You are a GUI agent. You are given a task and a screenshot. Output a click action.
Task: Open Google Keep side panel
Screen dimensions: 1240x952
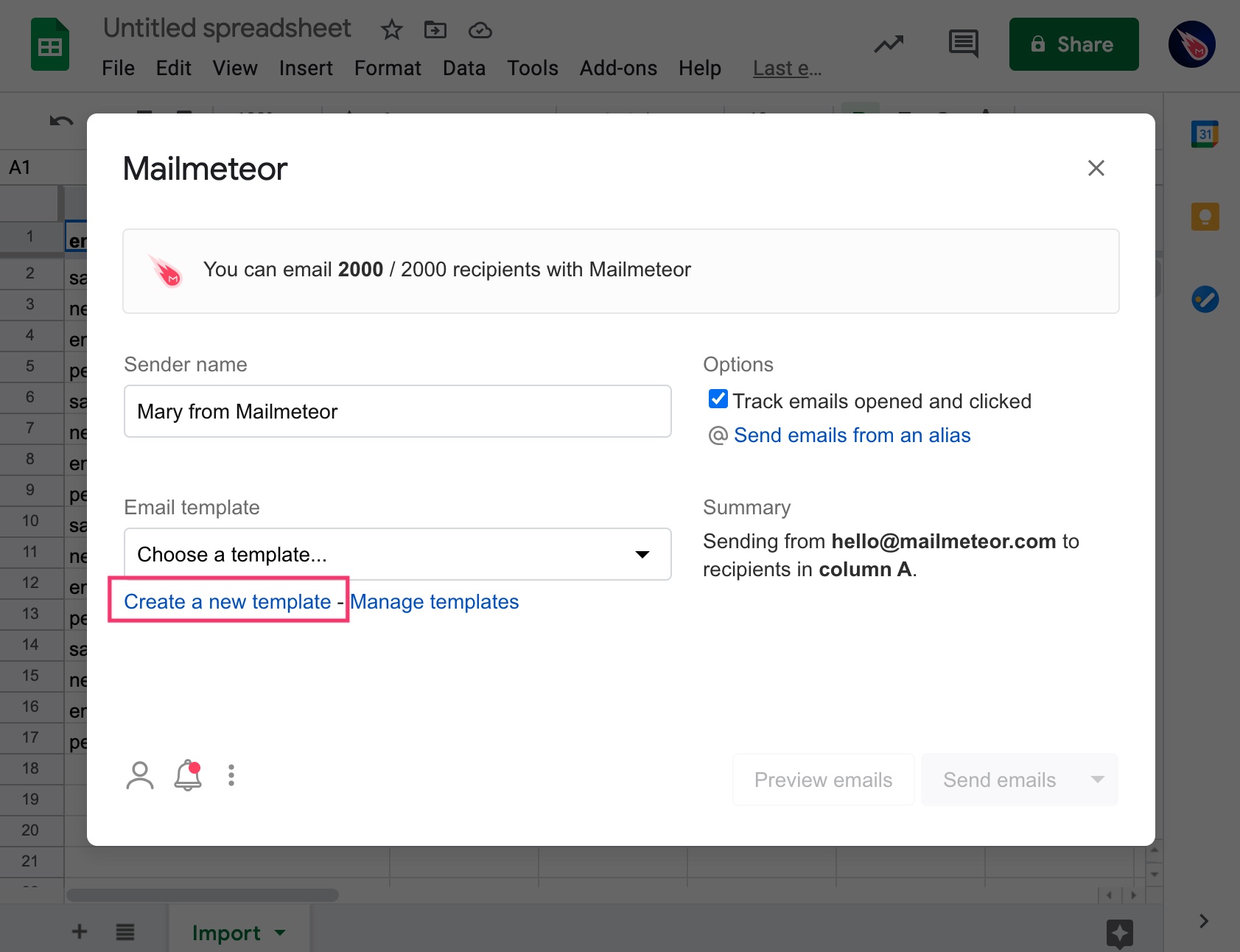(x=1205, y=217)
